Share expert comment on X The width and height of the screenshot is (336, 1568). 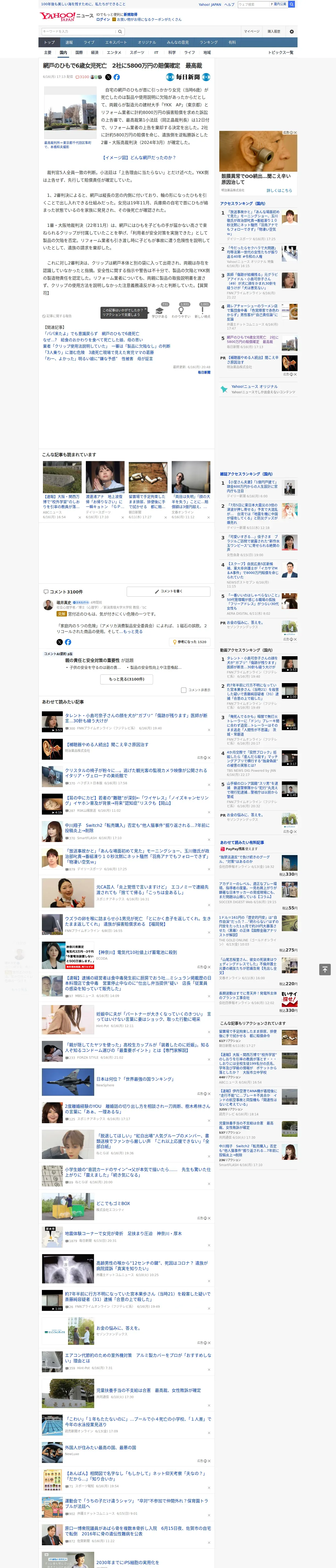(60, 642)
